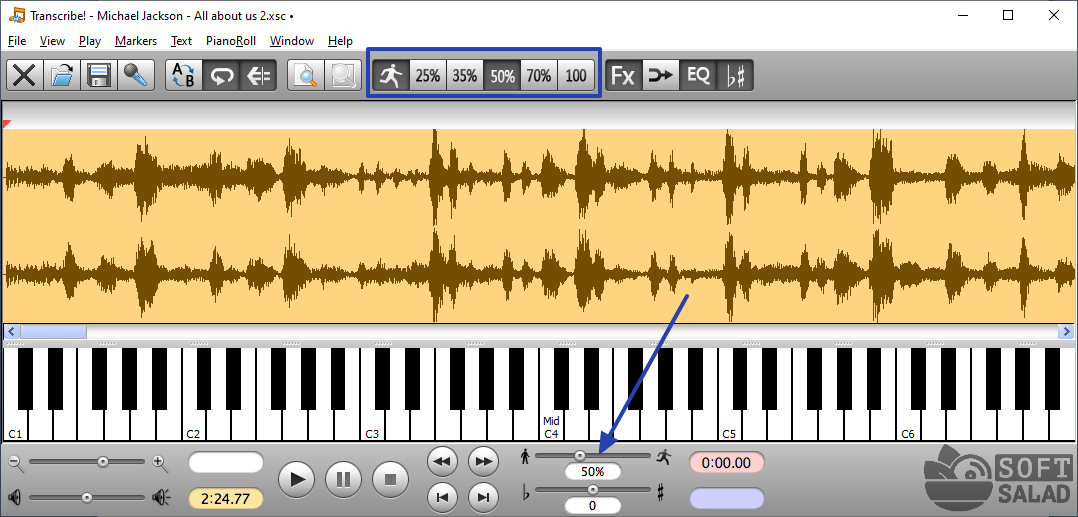
Task: Open a file with the folder icon
Action: [62, 75]
